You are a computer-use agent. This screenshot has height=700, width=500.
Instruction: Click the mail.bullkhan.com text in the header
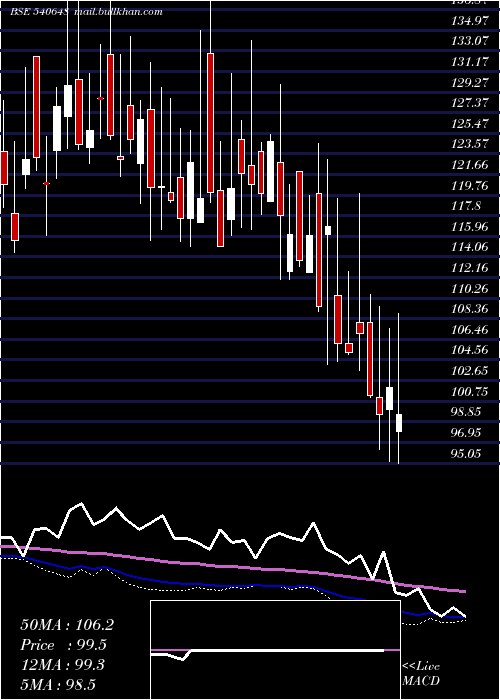[118, 12]
